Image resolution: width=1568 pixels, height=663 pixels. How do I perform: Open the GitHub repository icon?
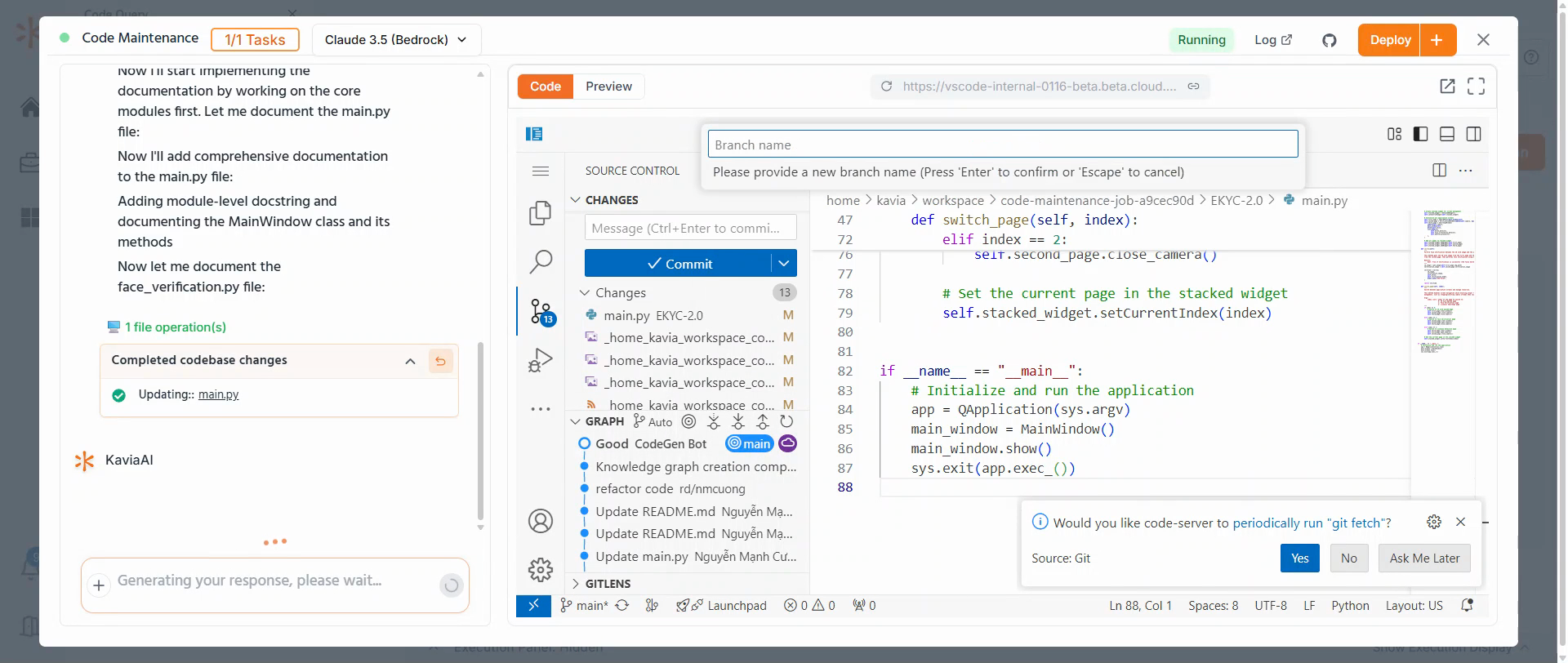pos(1330,40)
